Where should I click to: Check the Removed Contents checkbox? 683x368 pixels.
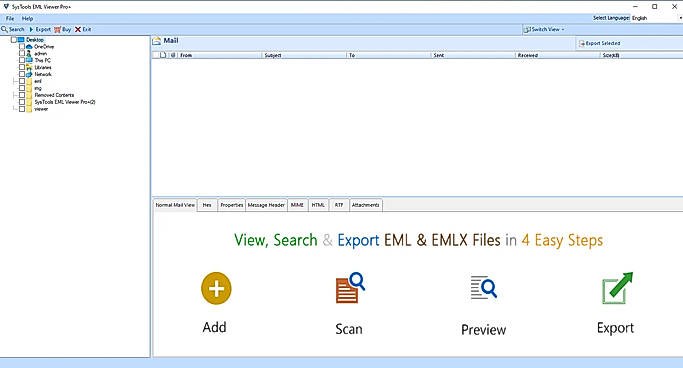(x=22, y=95)
